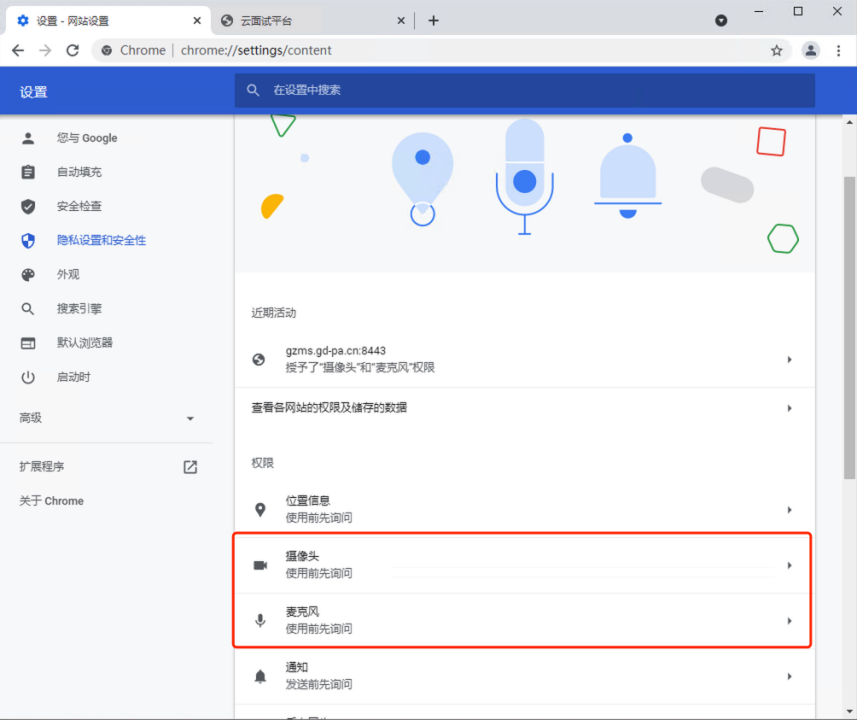
Task: Click the 外观 palette icon
Action: coord(28,274)
